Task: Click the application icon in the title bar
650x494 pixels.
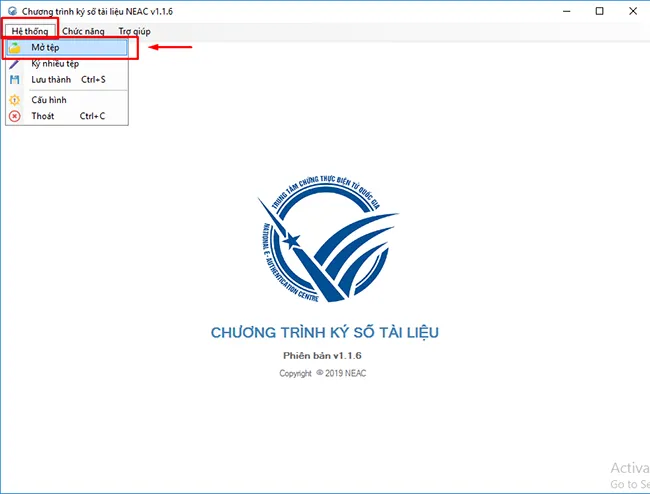Action: click(x=10, y=11)
